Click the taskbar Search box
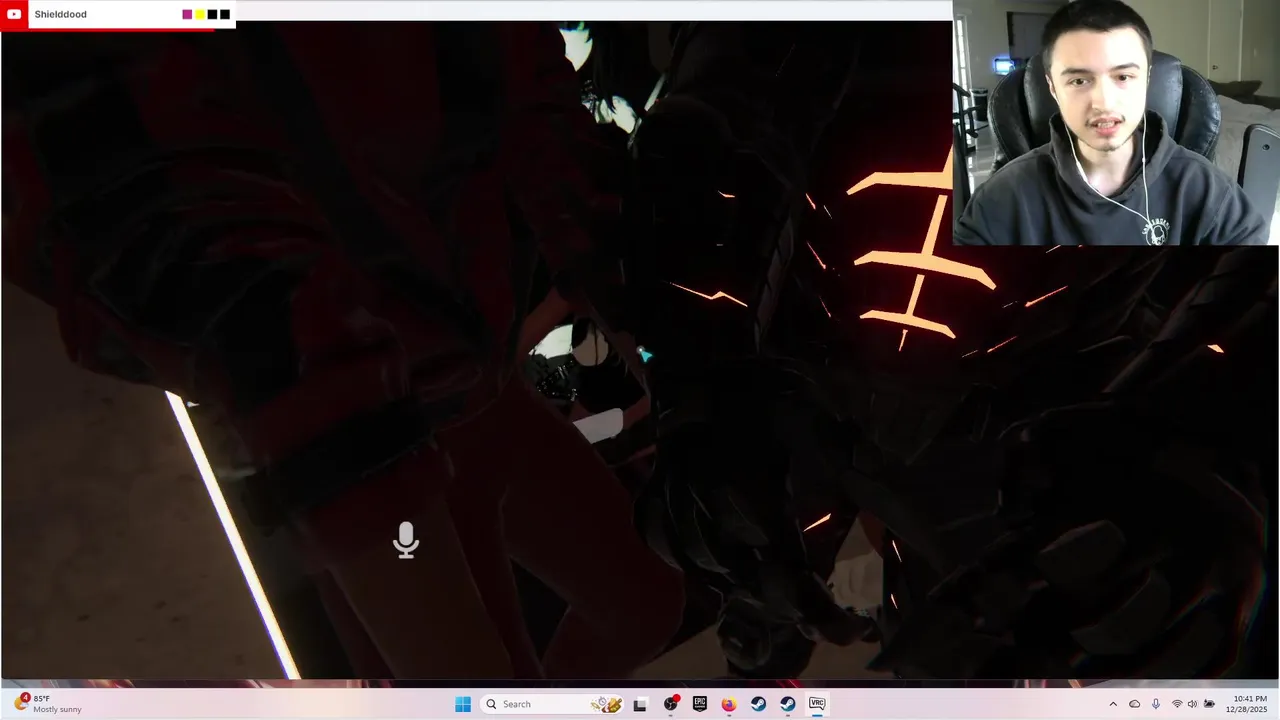Image resolution: width=1280 pixels, height=720 pixels. (x=552, y=704)
